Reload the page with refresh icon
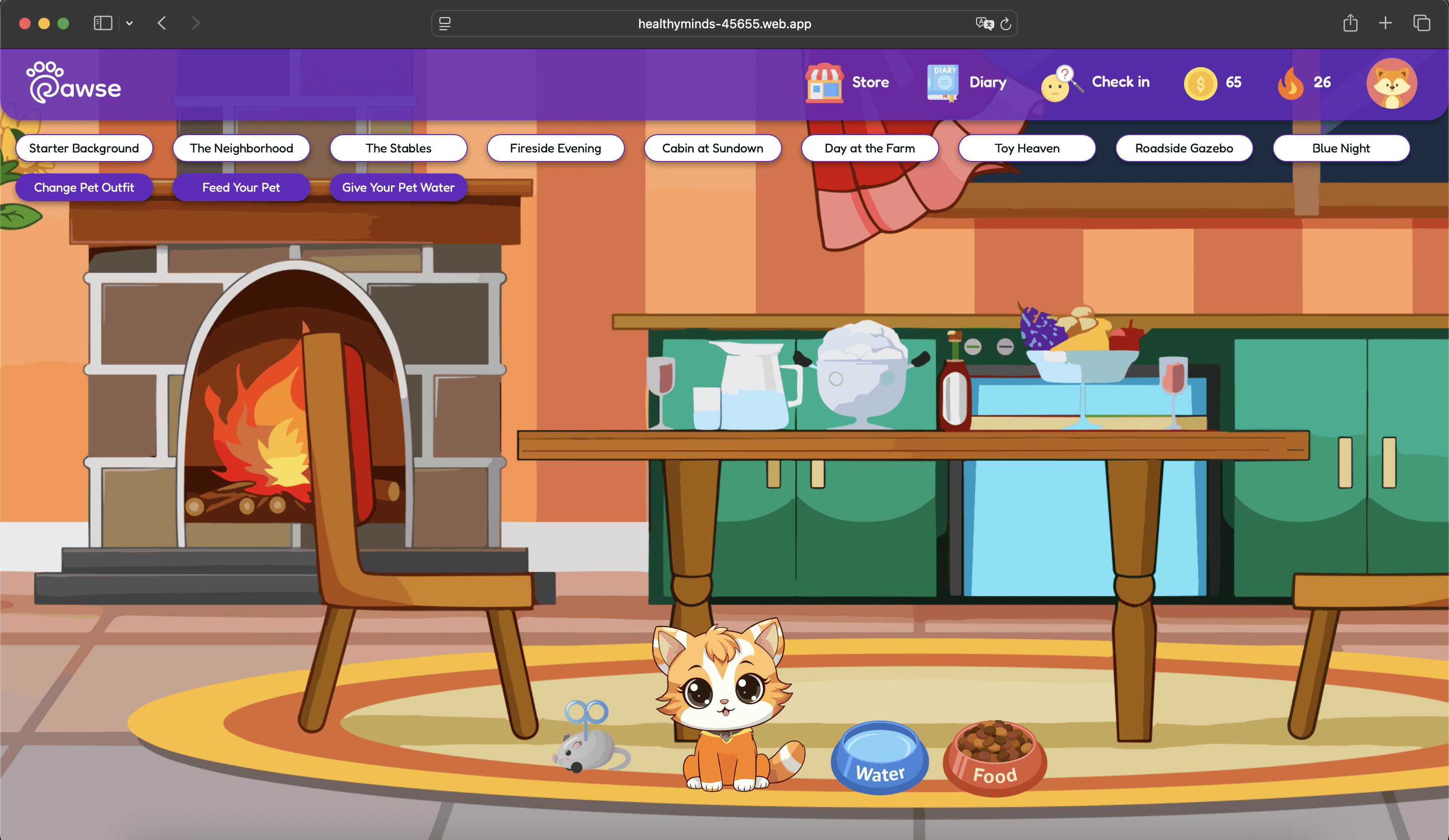The width and height of the screenshot is (1449, 840). [1005, 23]
